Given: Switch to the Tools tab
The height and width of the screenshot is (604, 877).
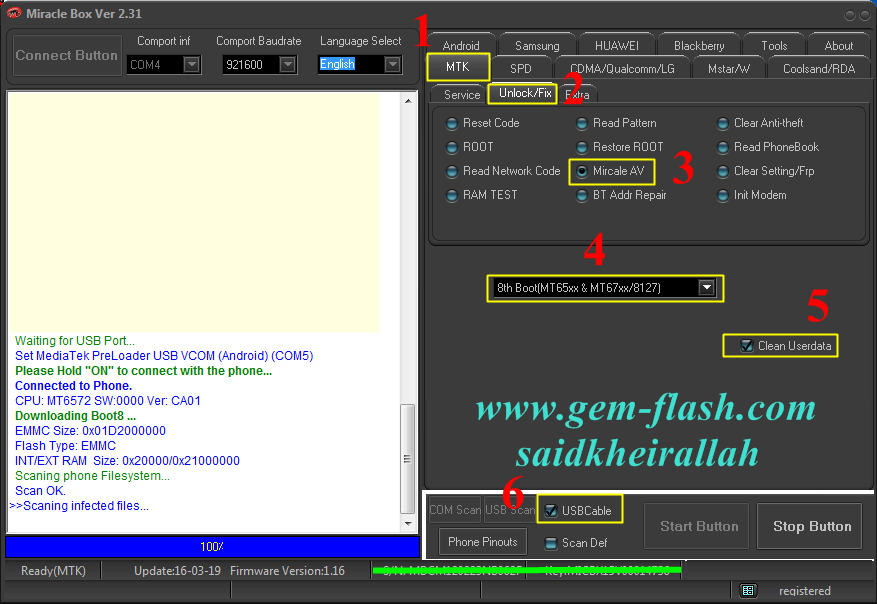Looking at the screenshot, I should [774, 45].
